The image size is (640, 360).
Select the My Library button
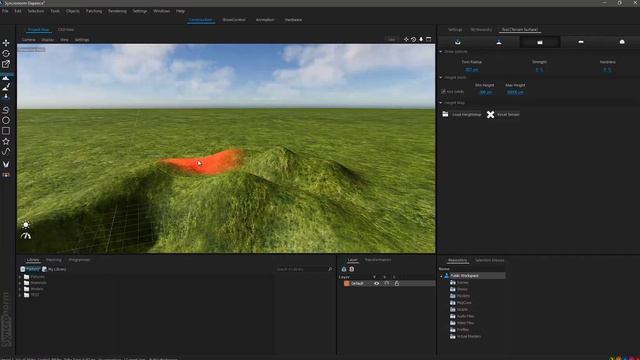pos(54,269)
